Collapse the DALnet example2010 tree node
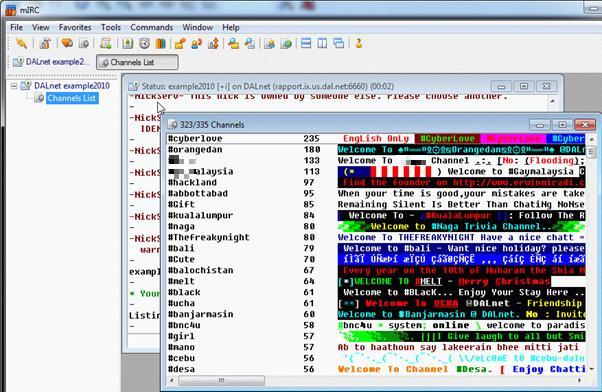Image resolution: width=602 pixels, height=392 pixels. click(14, 86)
